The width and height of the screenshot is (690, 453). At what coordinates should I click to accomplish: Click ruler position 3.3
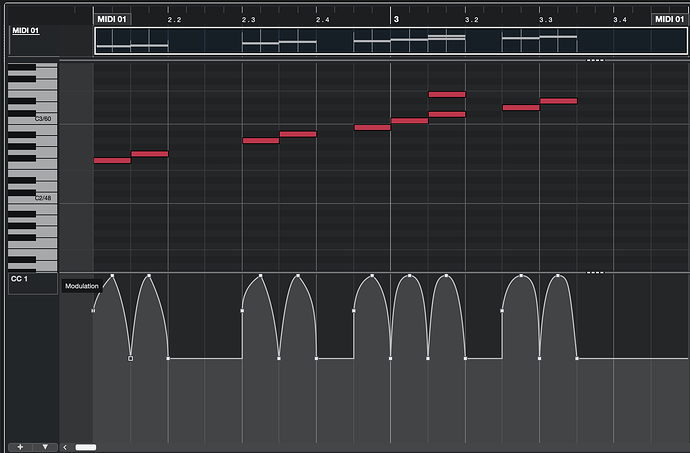(x=546, y=20)
